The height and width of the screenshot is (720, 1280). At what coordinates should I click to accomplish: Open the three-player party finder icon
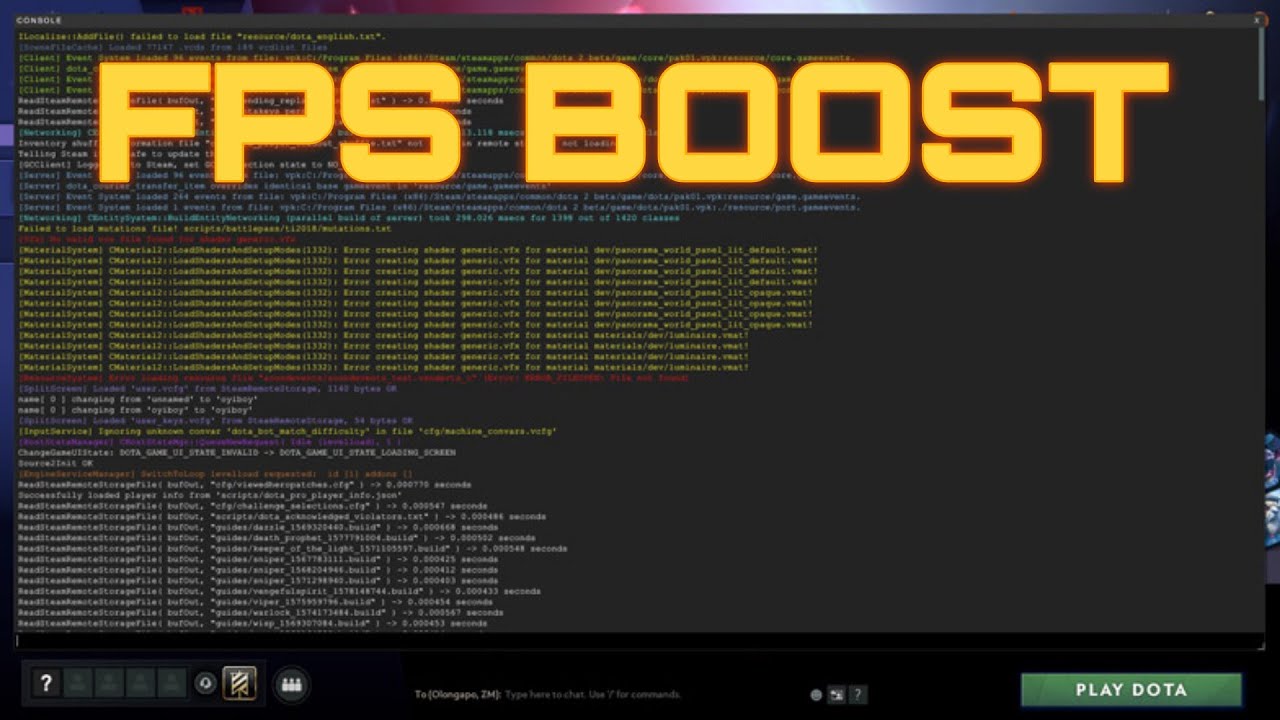pyautogui.click(x=291, y=685)
